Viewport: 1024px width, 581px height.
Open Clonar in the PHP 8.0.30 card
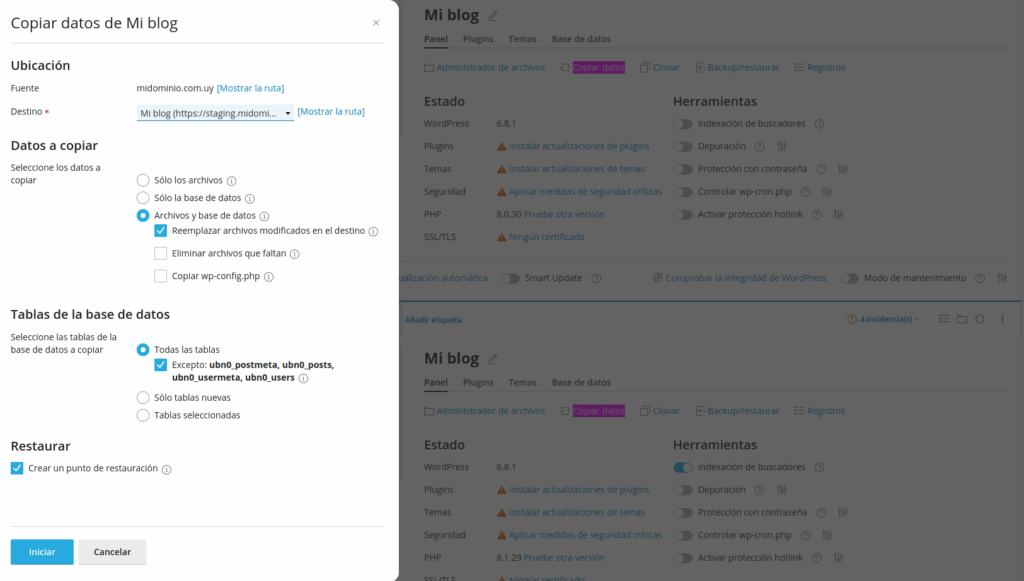660,67
